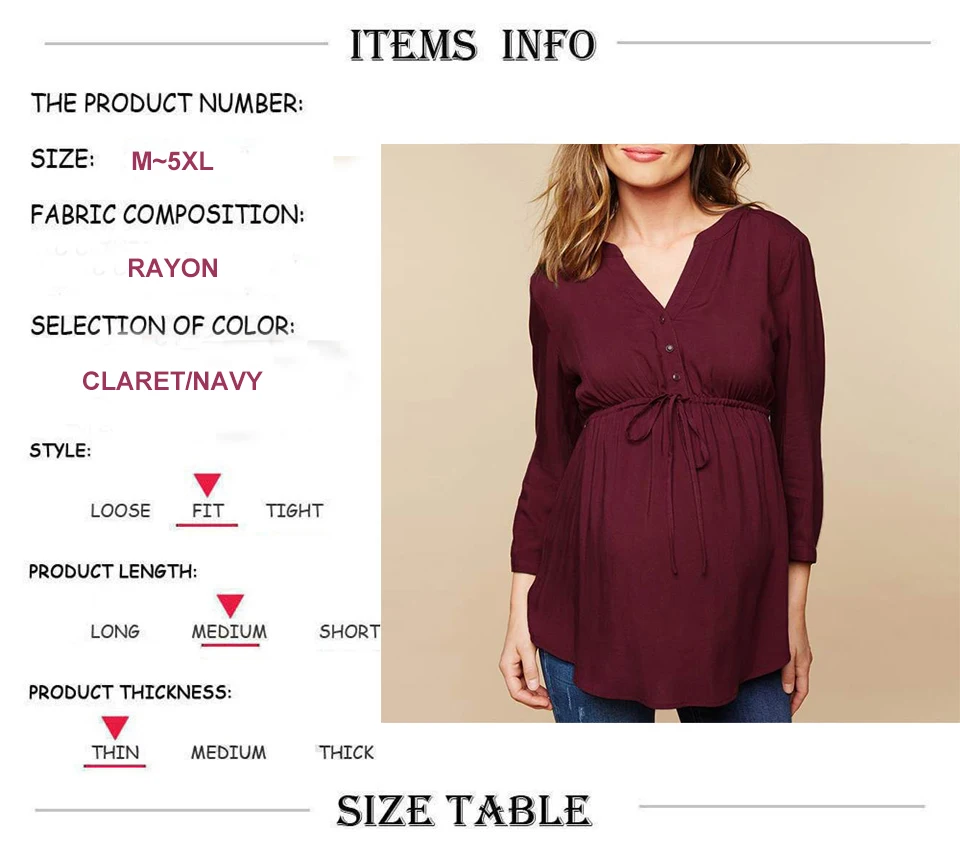Click THE PRODUCT NUMBER label

coord(167,103)
